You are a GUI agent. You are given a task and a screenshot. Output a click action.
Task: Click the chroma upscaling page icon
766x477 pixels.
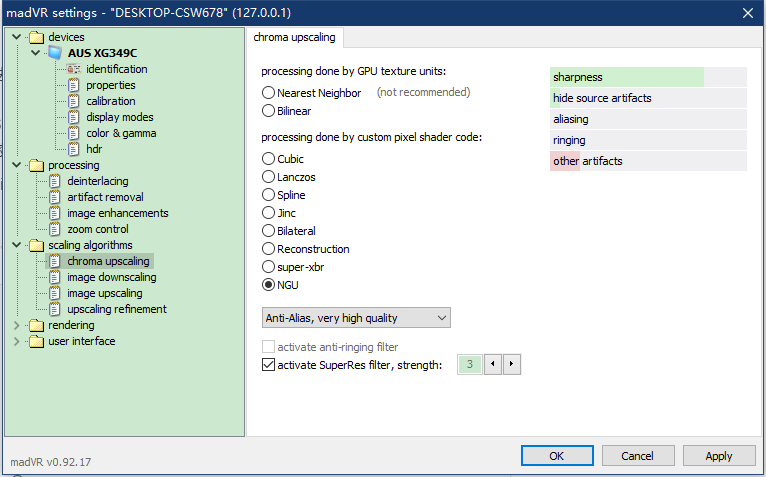[55, 261]
